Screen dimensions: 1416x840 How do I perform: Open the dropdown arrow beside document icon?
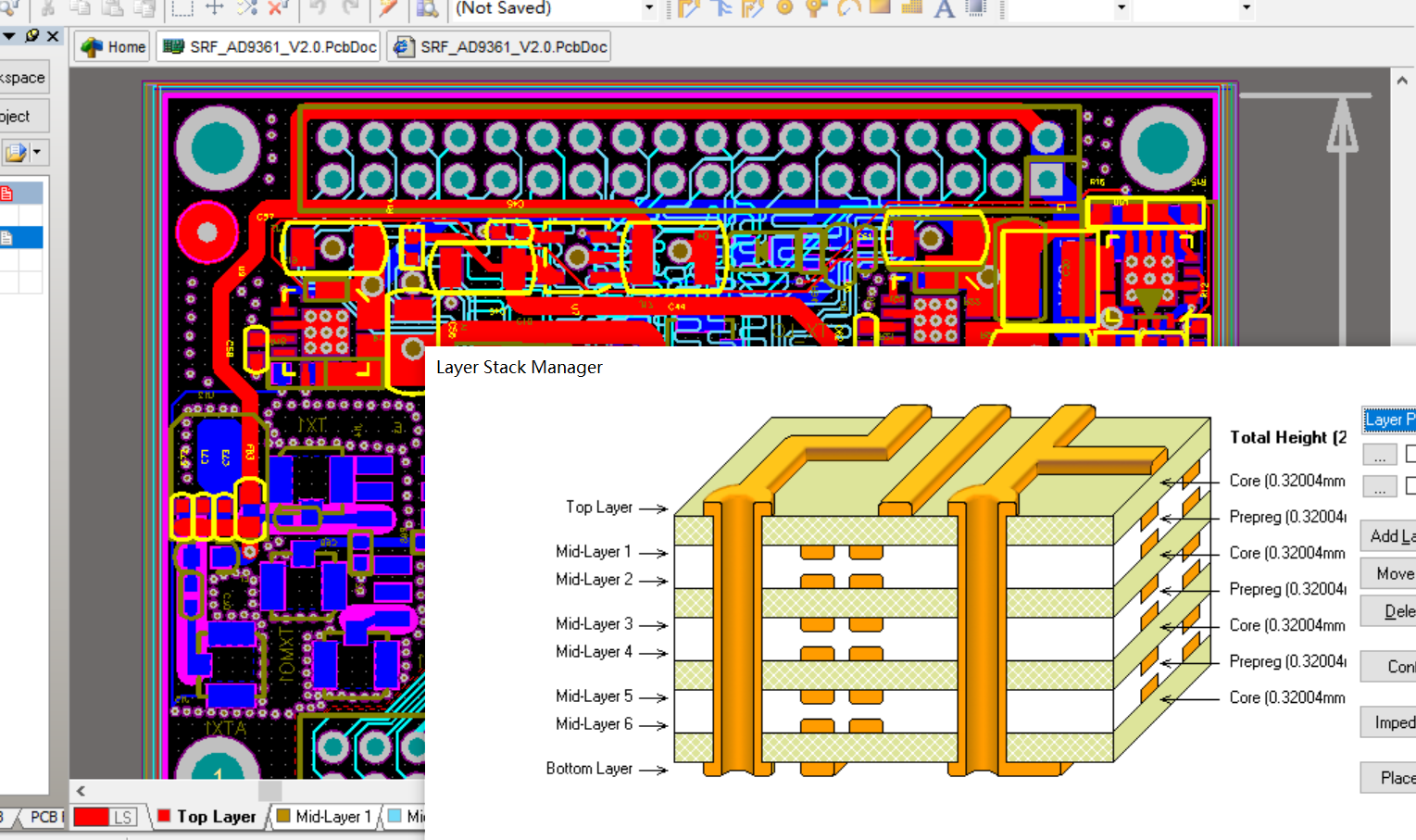pos(37,152)
